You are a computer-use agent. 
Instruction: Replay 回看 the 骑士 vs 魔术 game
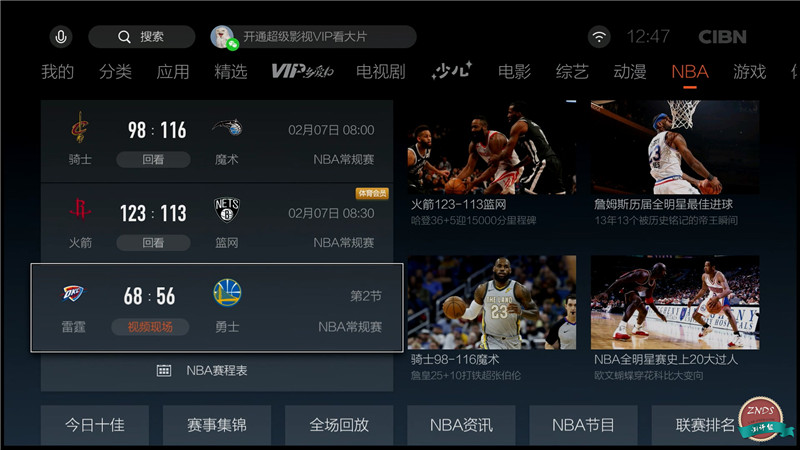coord(153,160)
